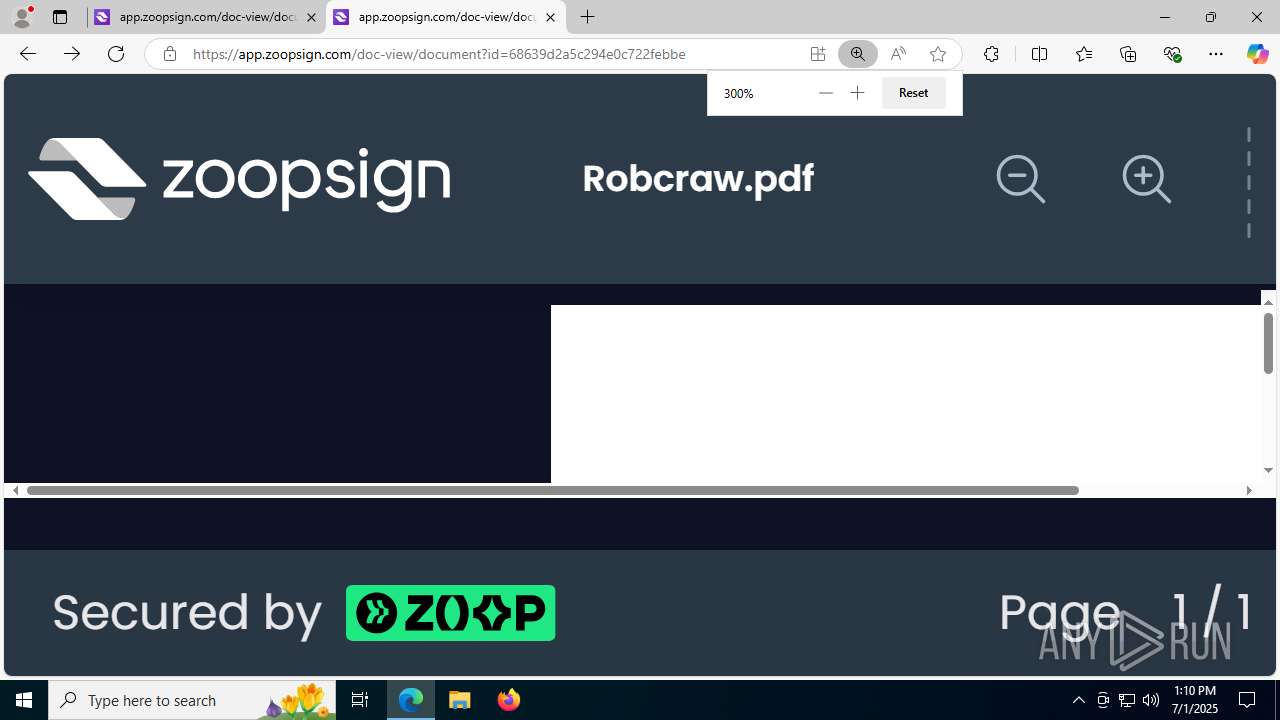Open the Extensions menu

991,54
